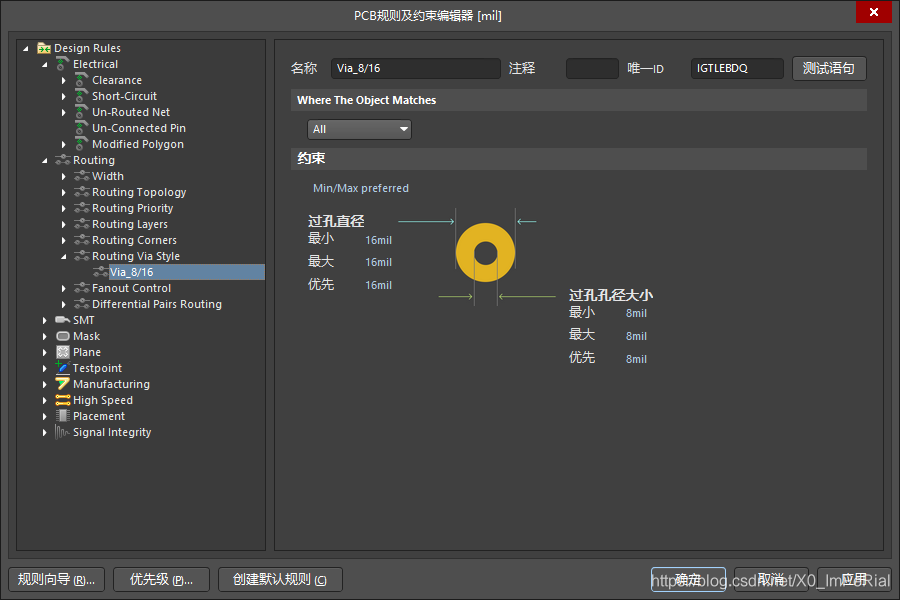Image resolution: width=900 pixels, height=600 pixels.
Task: Select the Placement tree item
Action: [99, 416]
